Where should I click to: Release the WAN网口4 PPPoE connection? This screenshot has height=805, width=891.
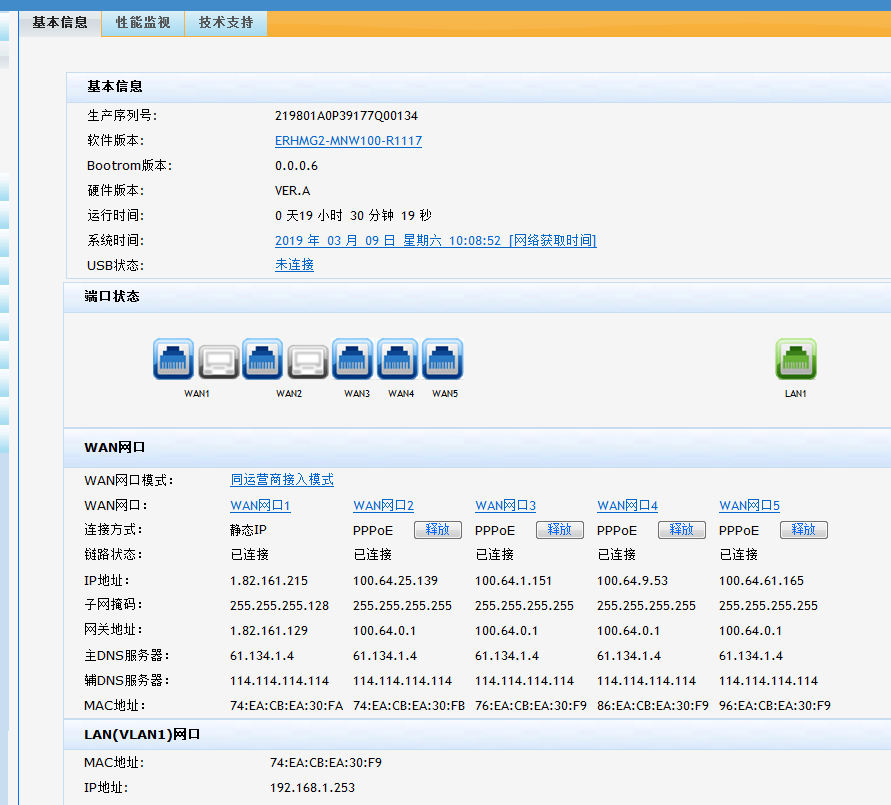click(x=682, y=530)
